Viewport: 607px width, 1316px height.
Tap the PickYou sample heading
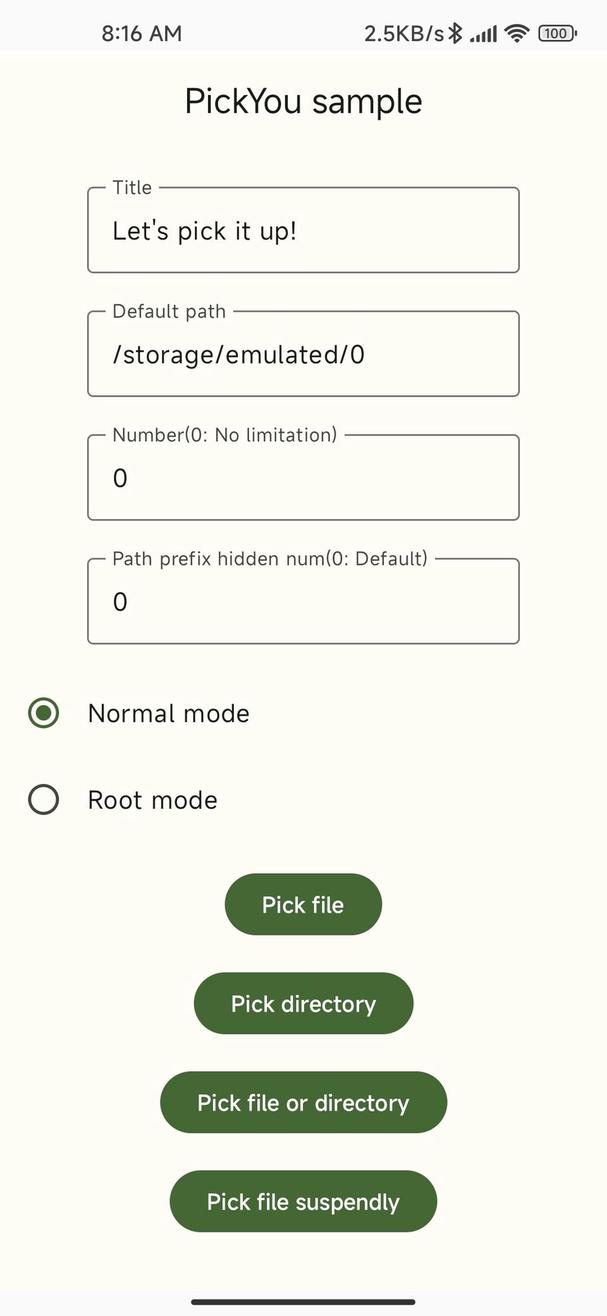[303, 101]
